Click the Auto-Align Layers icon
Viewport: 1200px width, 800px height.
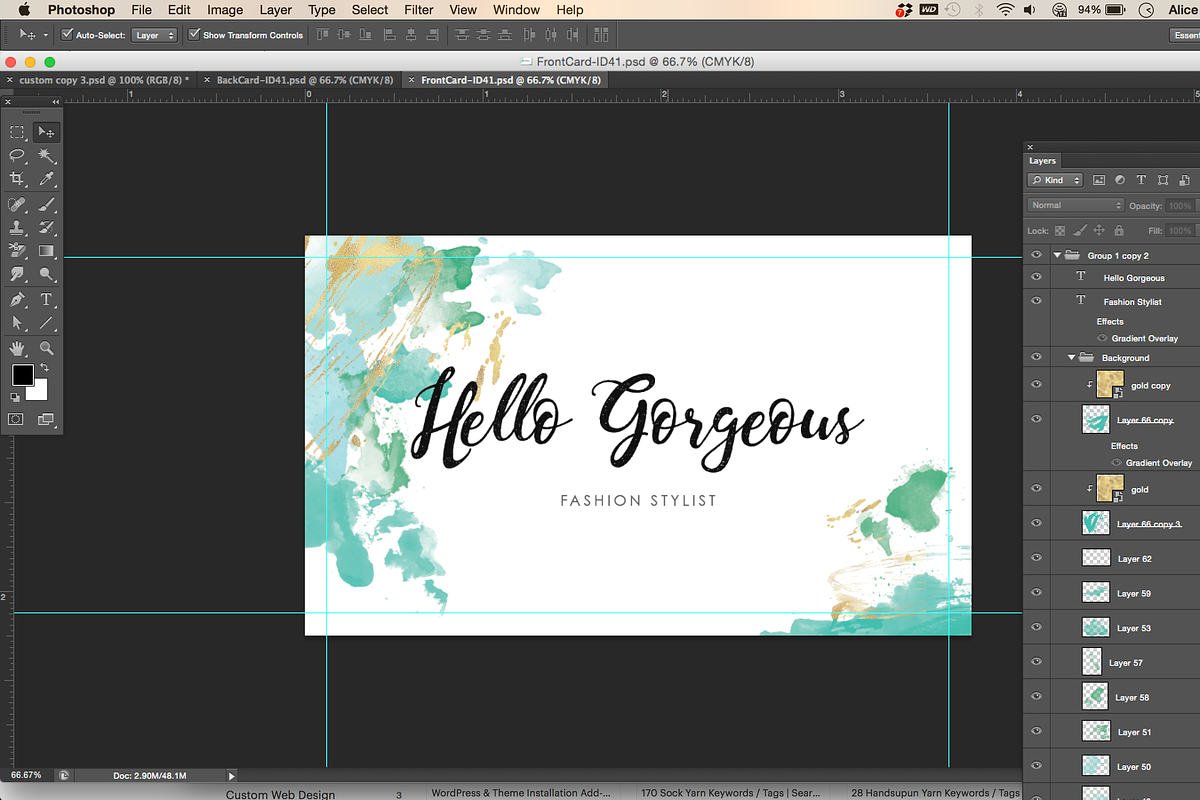[x=600, y=35]
